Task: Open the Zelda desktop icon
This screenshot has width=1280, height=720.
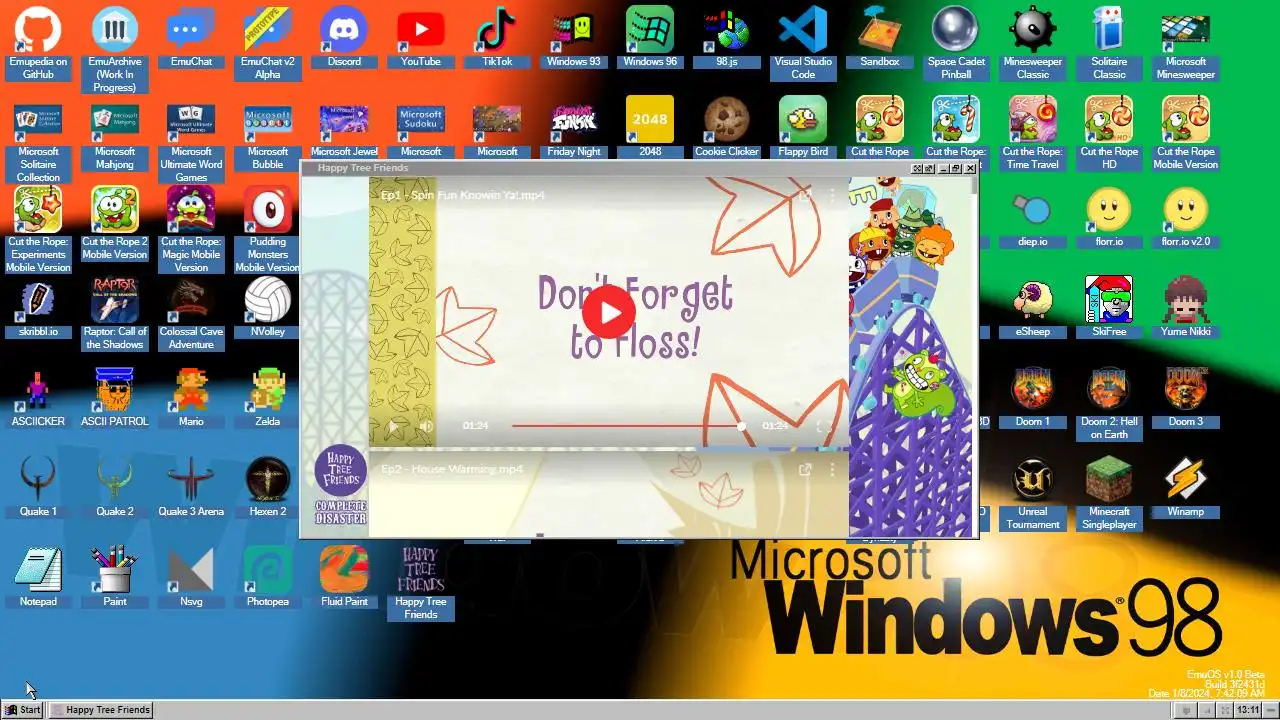Action: coord(268,397)
